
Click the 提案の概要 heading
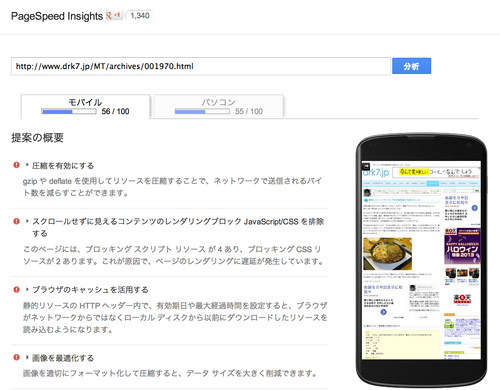[37, 137]
